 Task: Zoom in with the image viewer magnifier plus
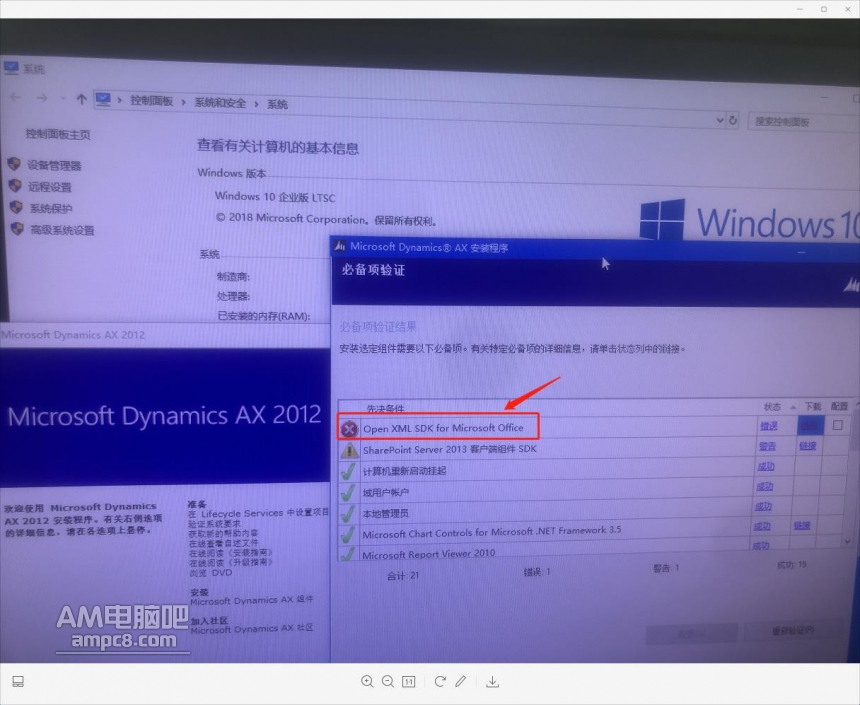[x=367, y=681]
